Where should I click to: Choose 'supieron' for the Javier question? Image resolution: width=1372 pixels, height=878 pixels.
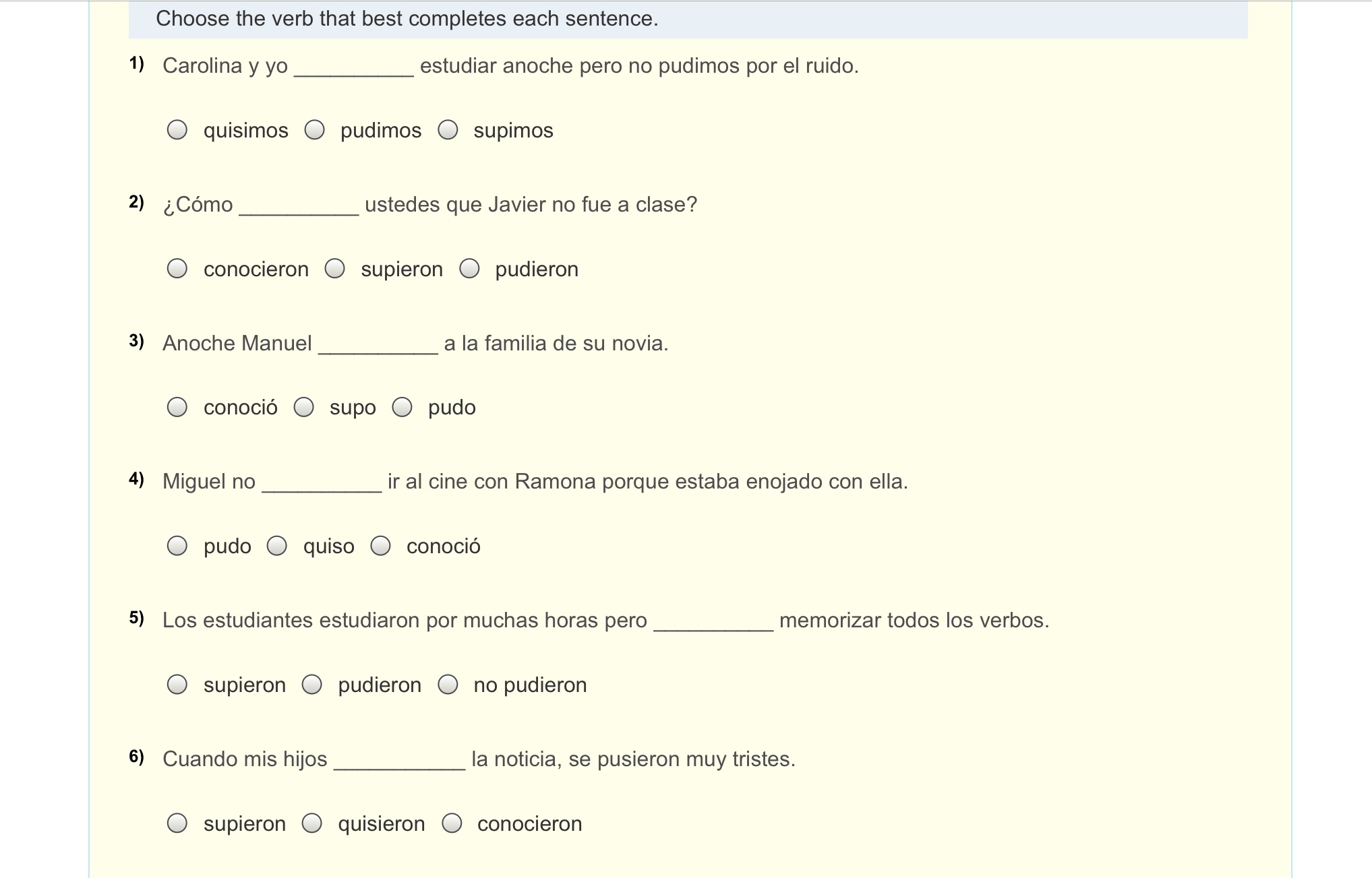click(x=334, y=269)
